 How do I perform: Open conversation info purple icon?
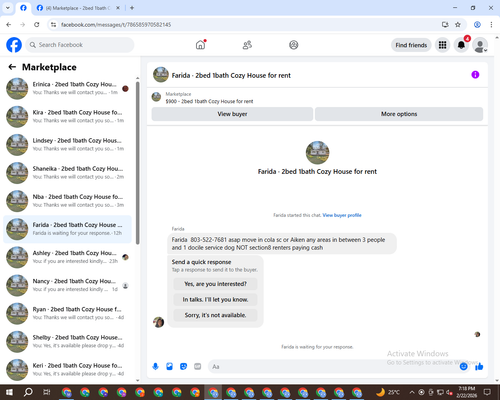475,75
